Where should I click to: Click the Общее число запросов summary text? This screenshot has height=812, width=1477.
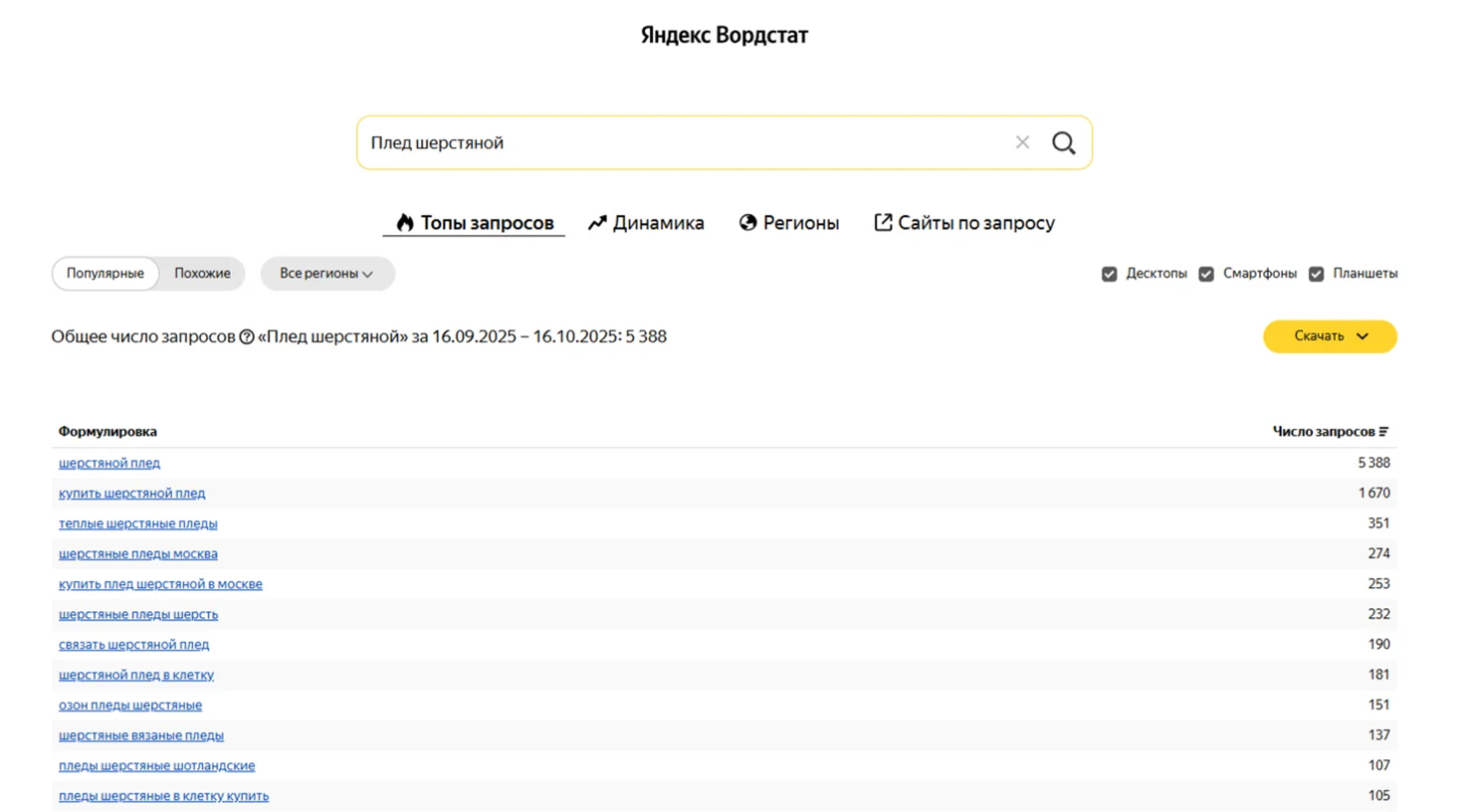click(359, 337)
